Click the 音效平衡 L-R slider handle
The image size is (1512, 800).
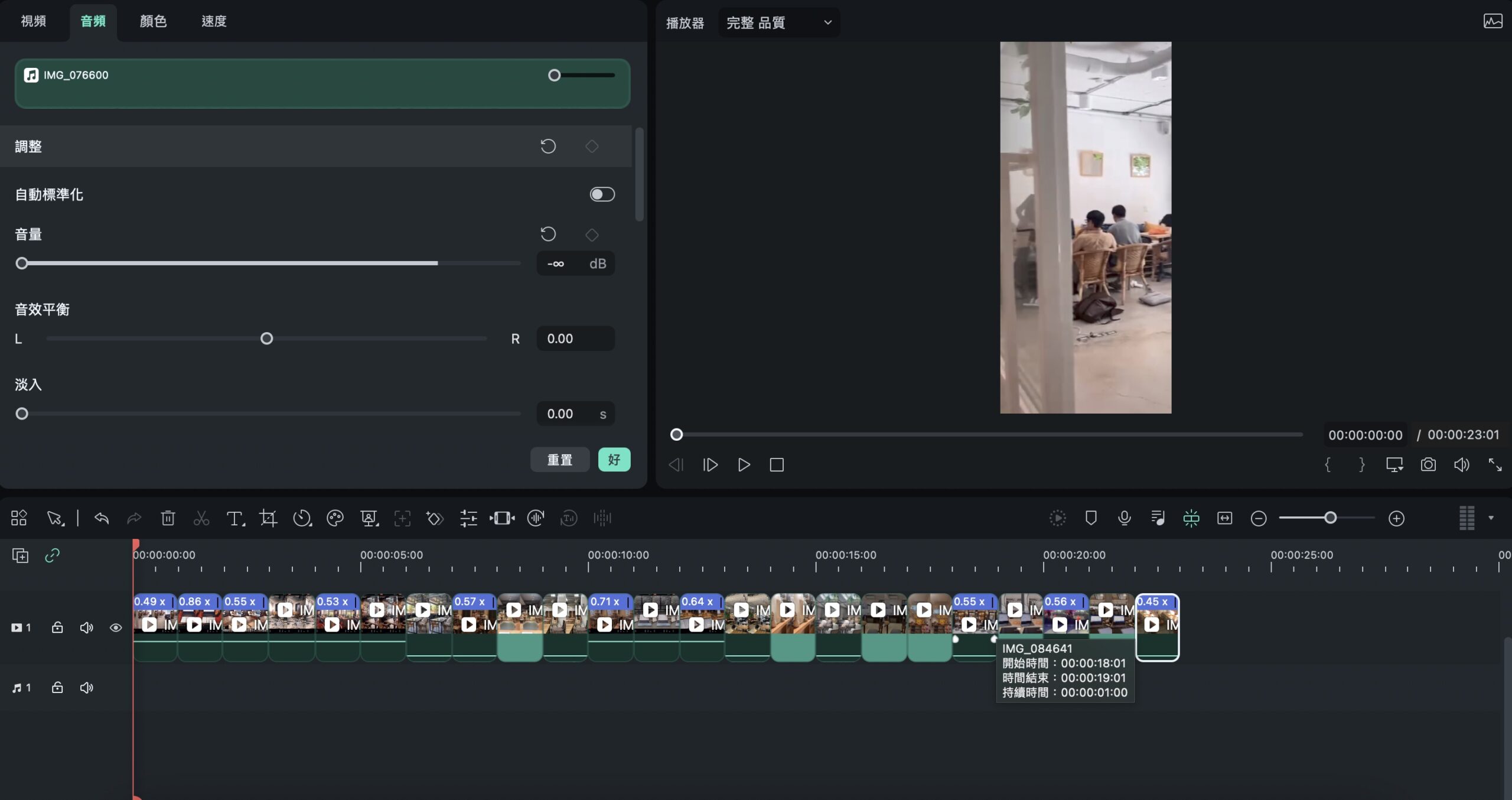267,339
